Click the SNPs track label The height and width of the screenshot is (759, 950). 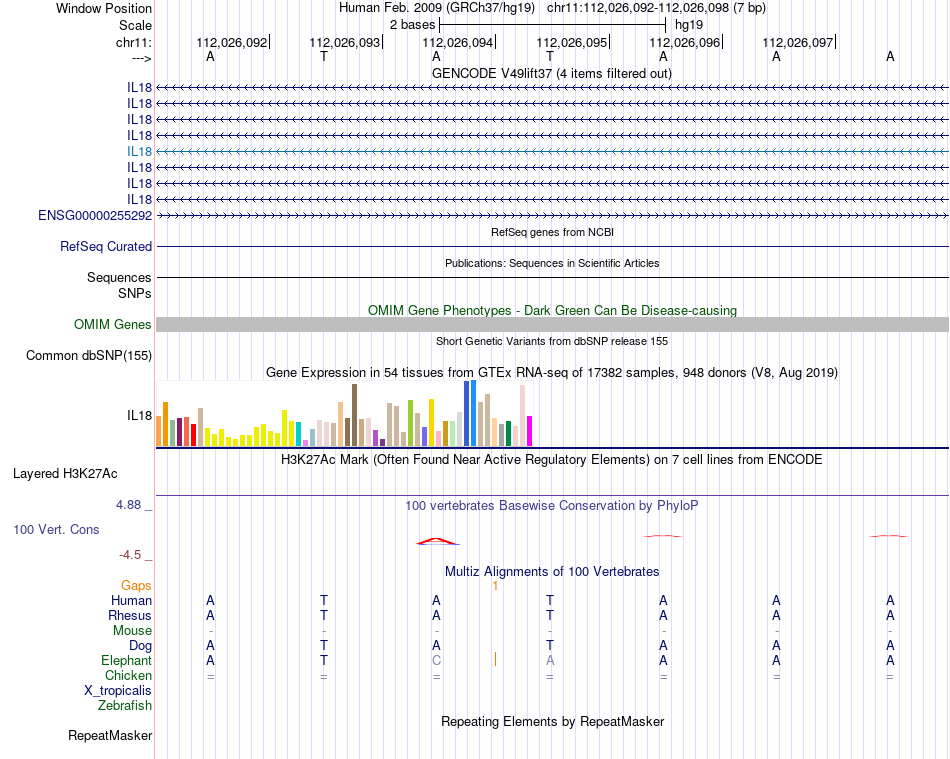click(x=135, y=293)
